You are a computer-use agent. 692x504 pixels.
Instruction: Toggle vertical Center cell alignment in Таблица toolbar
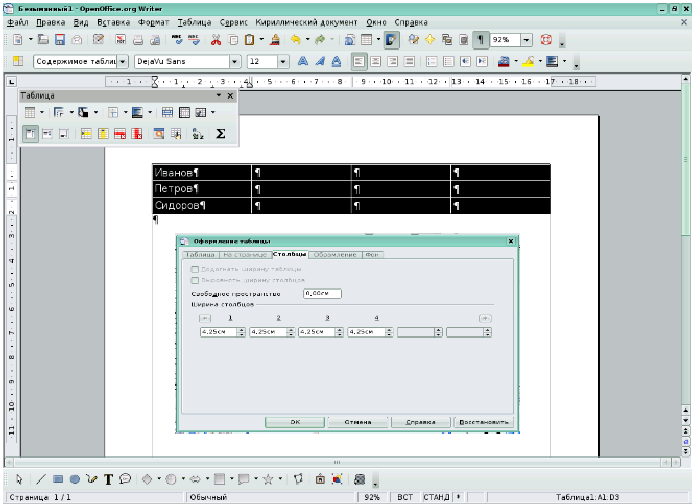[47, 133]
